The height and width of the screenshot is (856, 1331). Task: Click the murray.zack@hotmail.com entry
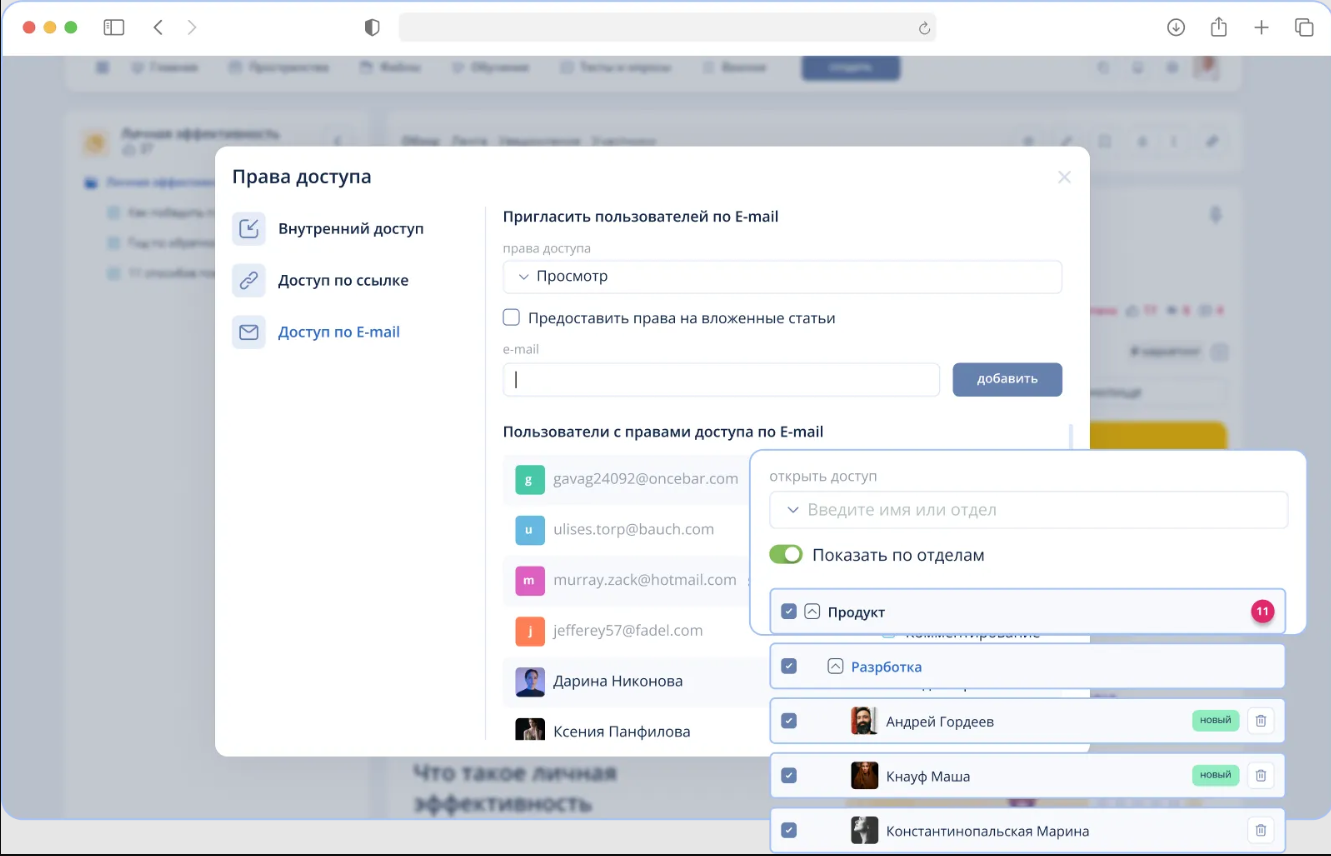[644, 580]
